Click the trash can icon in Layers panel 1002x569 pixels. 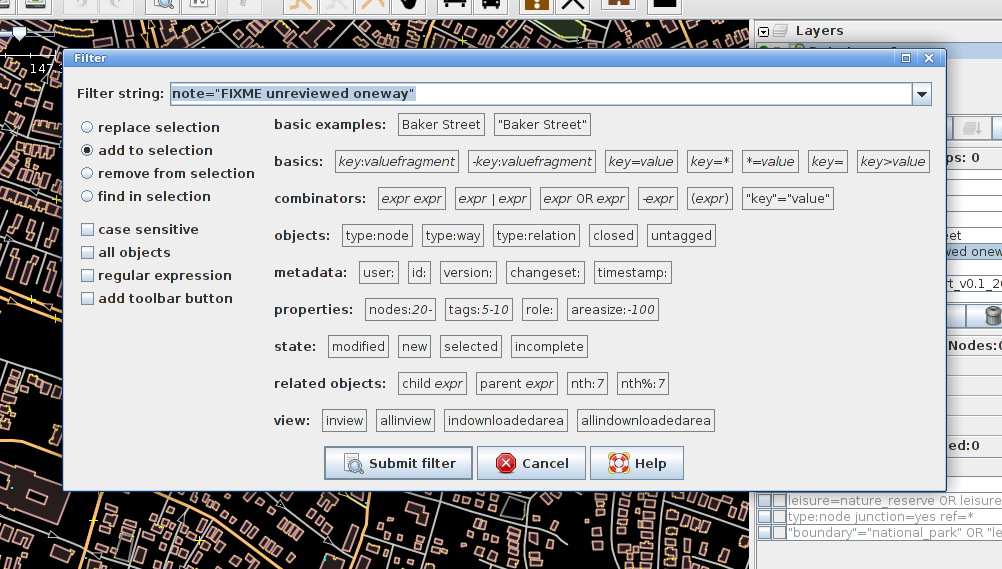click(x=992, y=316)
